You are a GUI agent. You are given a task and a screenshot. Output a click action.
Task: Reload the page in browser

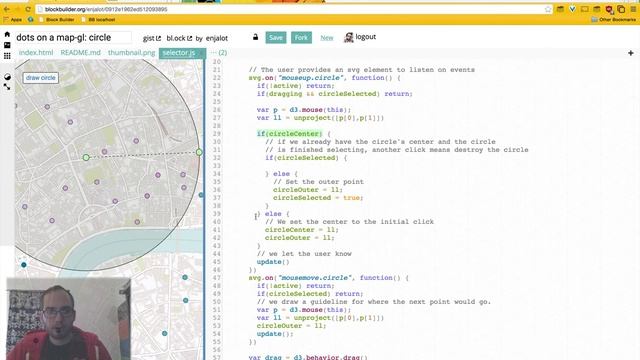(28, 9)
